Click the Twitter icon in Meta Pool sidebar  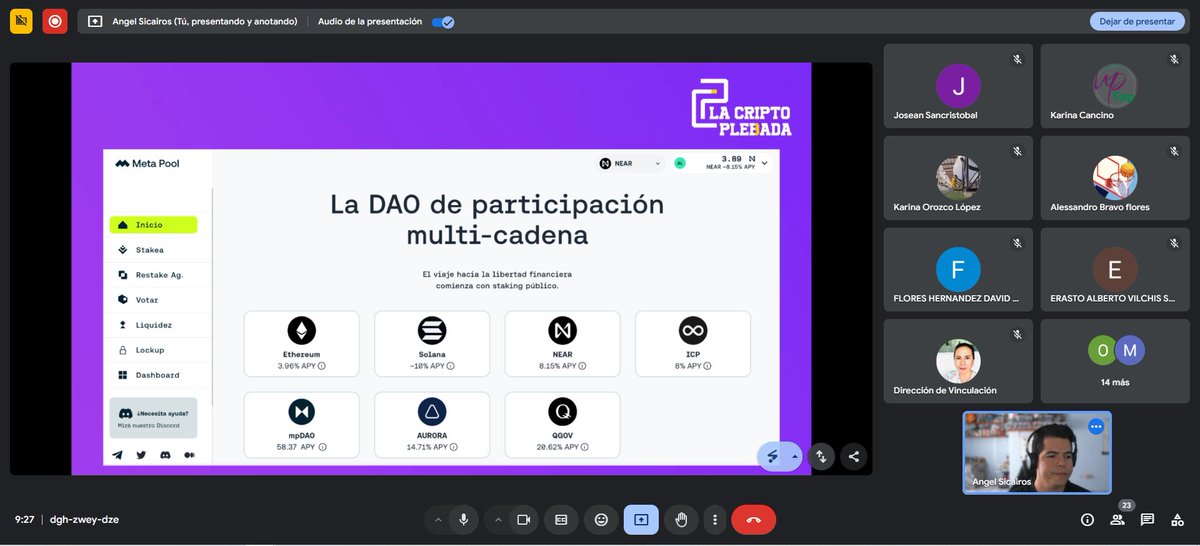[141, 455]
